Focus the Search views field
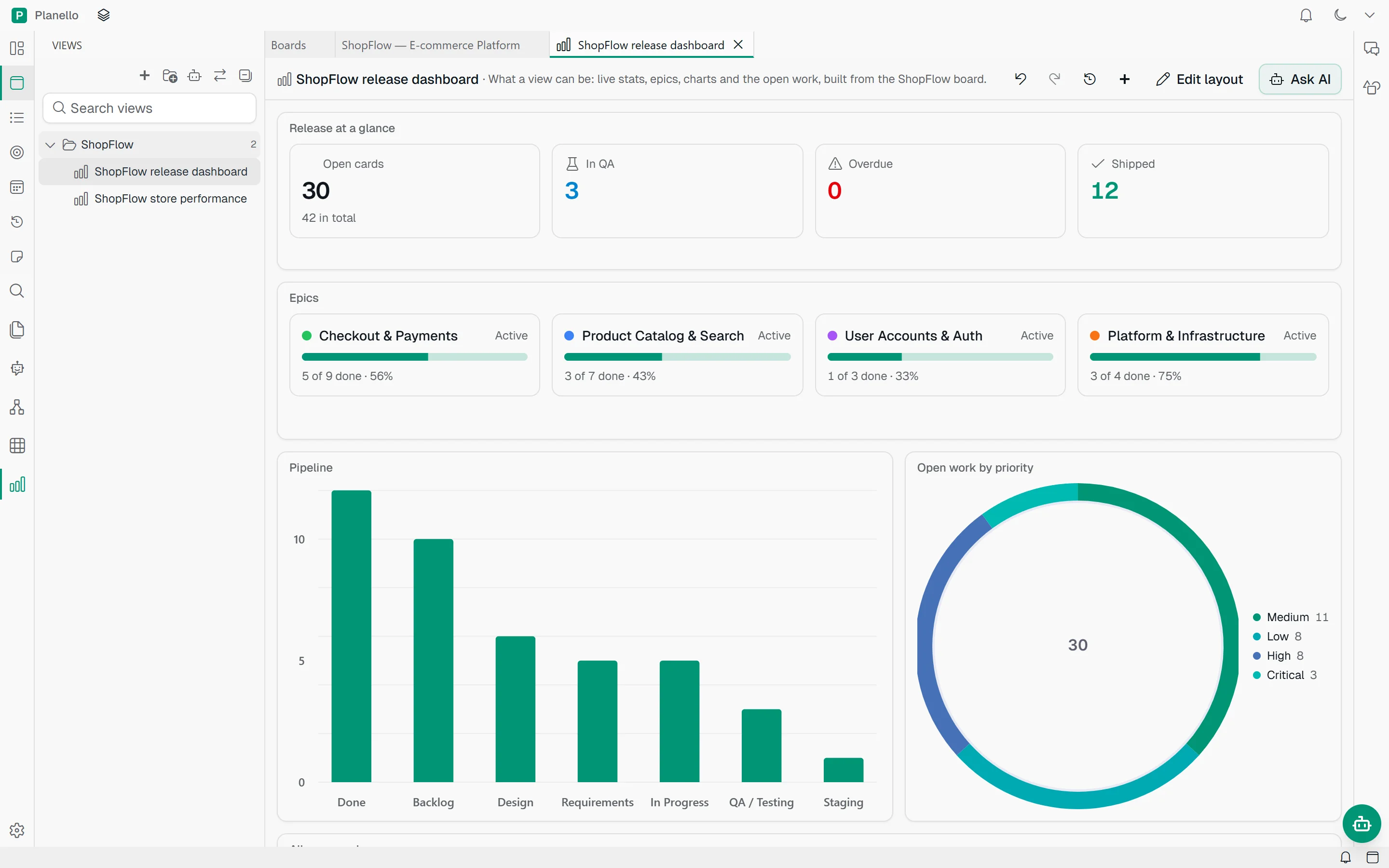 149,108
